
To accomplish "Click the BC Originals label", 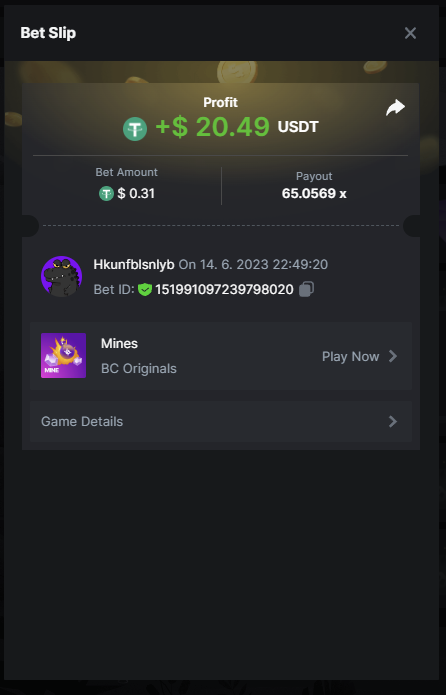I will pos(139,368).
